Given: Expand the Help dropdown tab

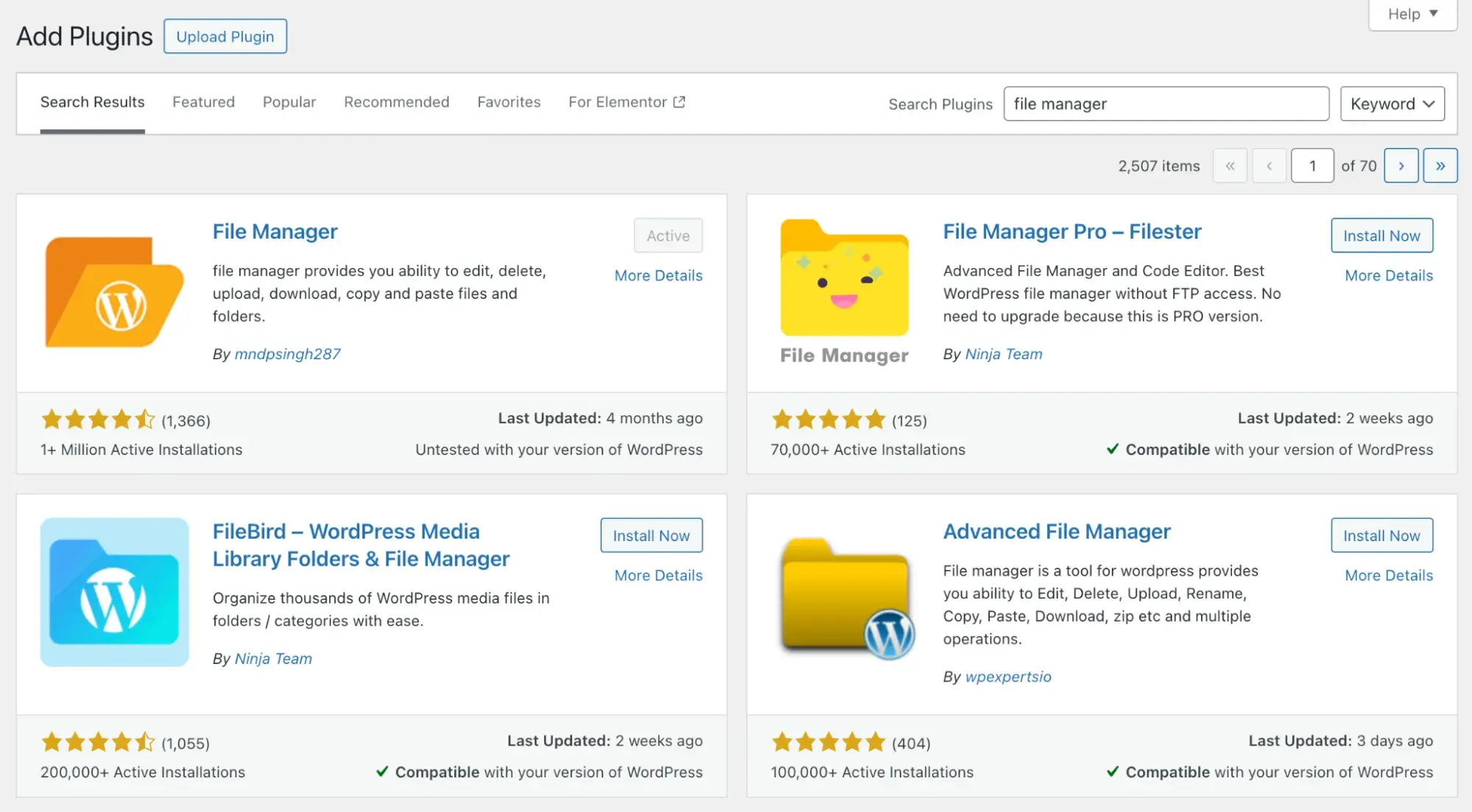Looking at the screenshot, I should click(x=1412, y=14).
